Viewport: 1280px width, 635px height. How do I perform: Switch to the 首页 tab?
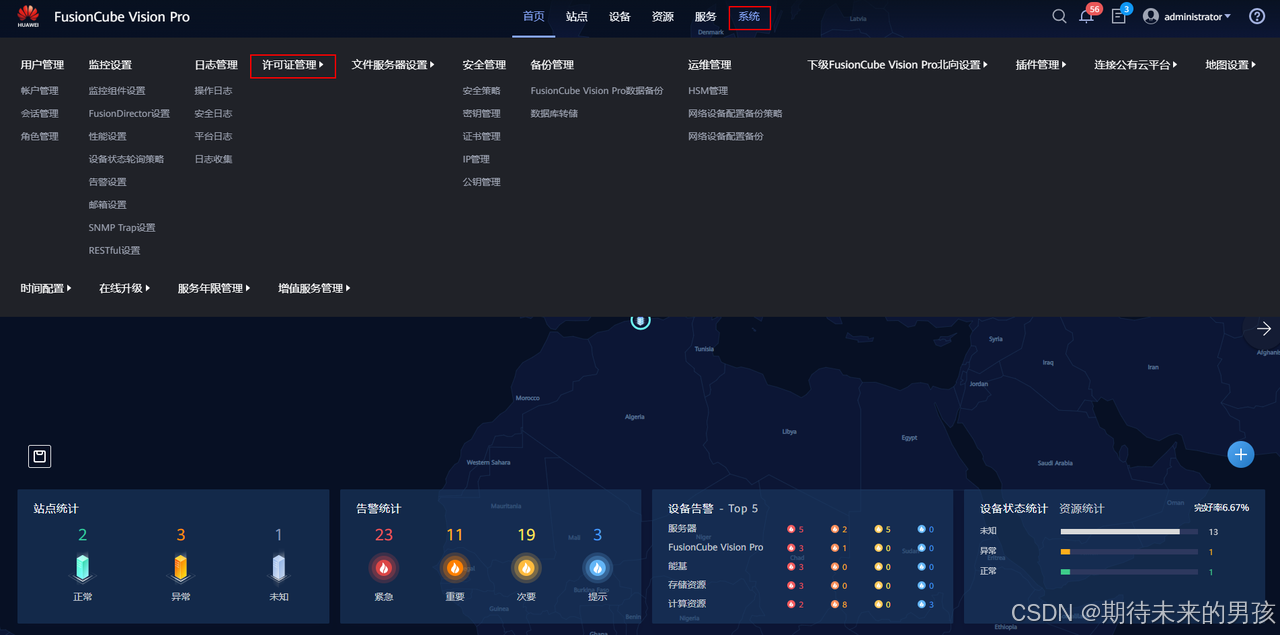(534, 17)
